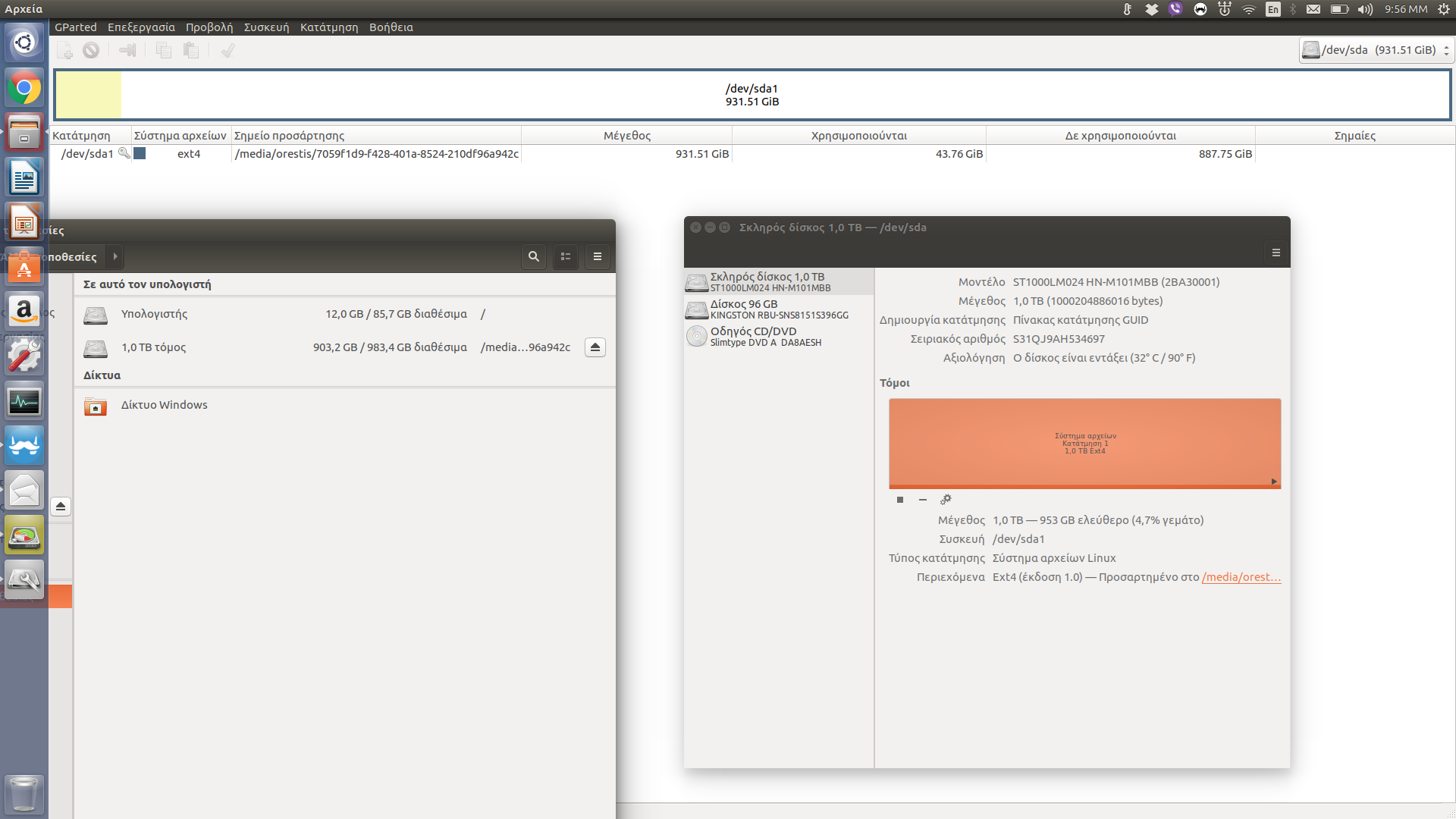
Task: Open the /media/orest... mount point link
Action: click(1241, 577)
